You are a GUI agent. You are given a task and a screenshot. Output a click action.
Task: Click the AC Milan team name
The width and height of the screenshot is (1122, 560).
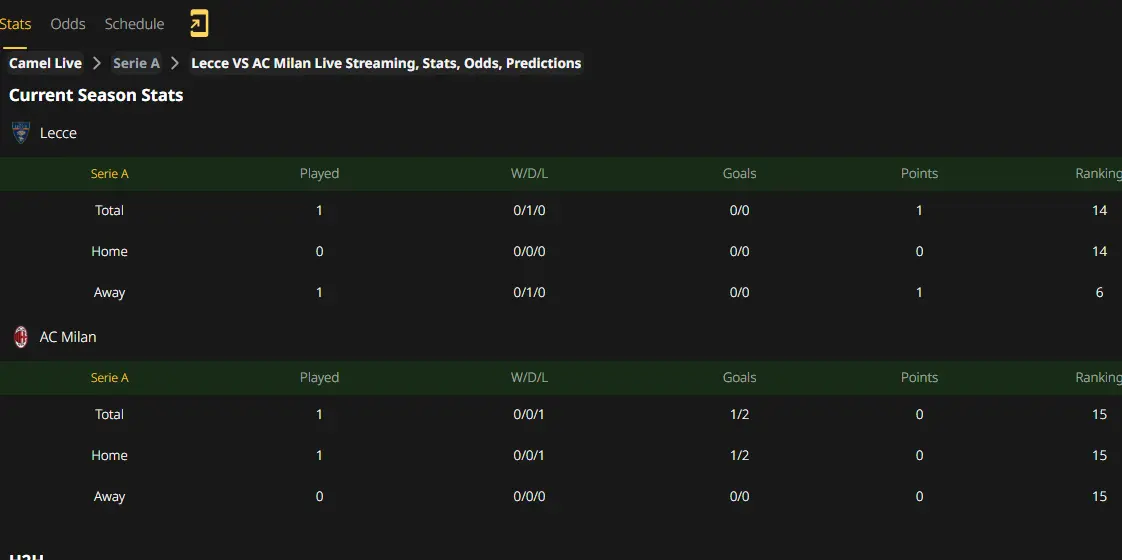pos(68,337)
